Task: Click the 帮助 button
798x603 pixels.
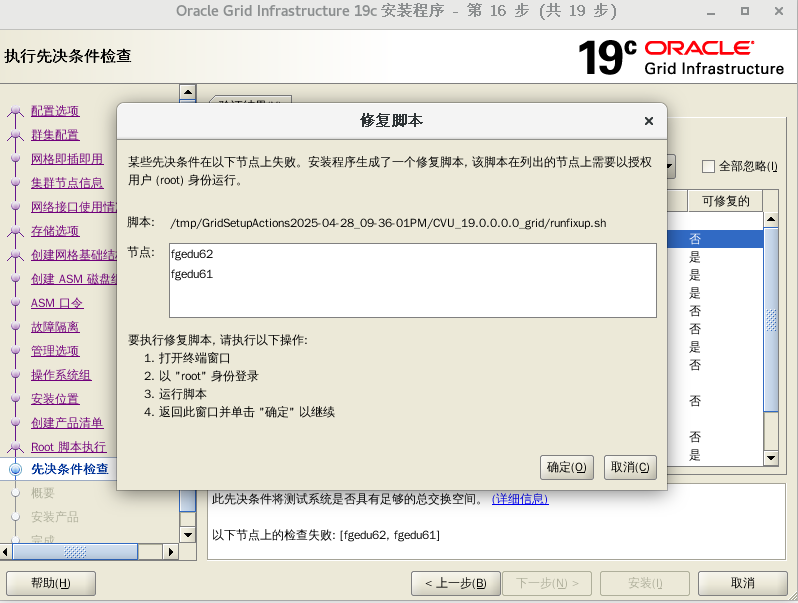Action: click(x=51, y=583)
